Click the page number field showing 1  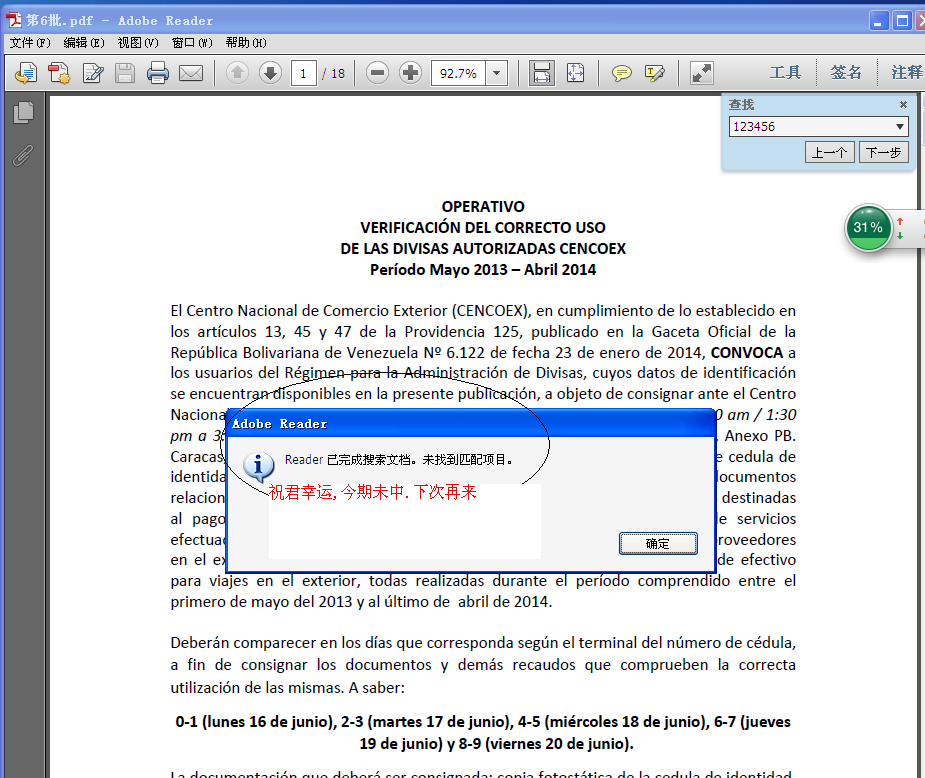coord(303,74)
